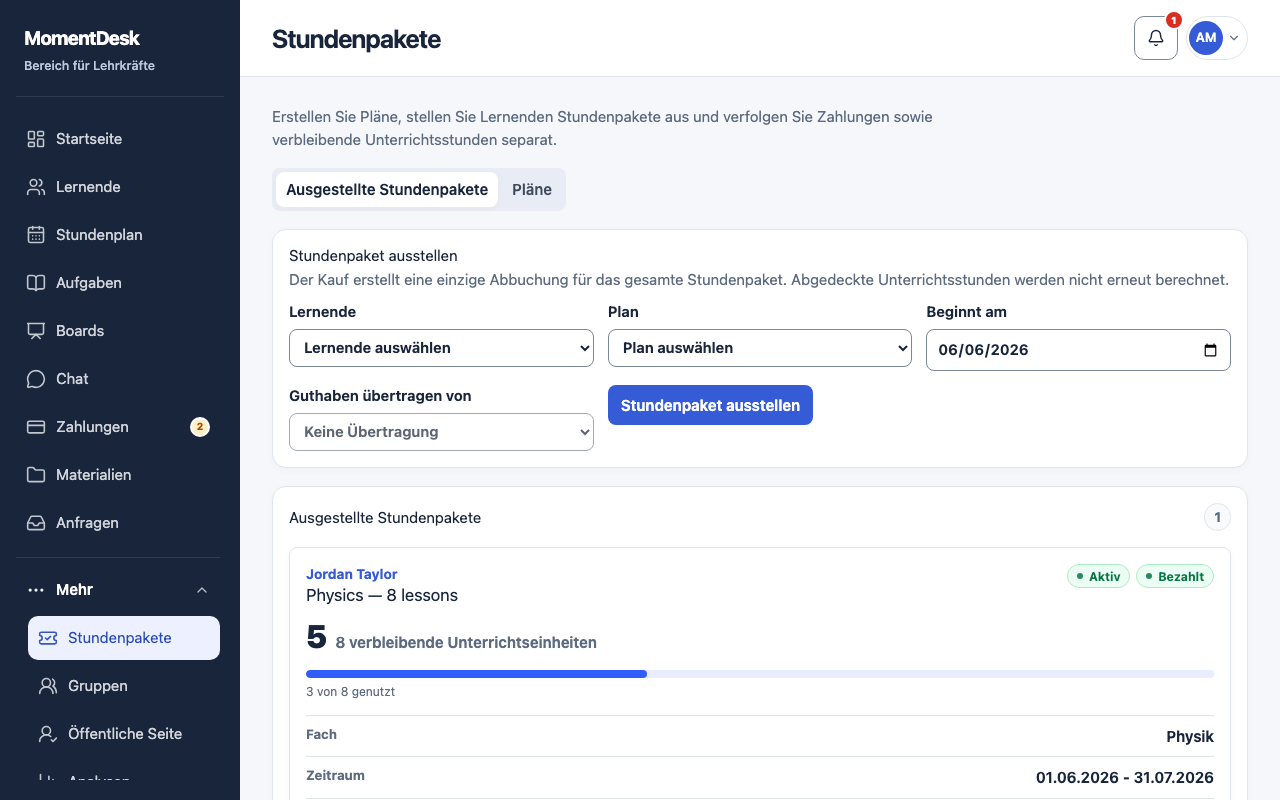Click the date range 01.06.2026 - 31.07.2026
1280x800 pixels.
1125,777
